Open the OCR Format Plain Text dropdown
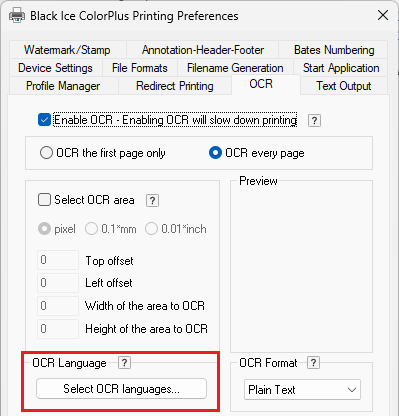Image resolution: width=399 pixels, height=416 pixels. [x=302, y=389]
